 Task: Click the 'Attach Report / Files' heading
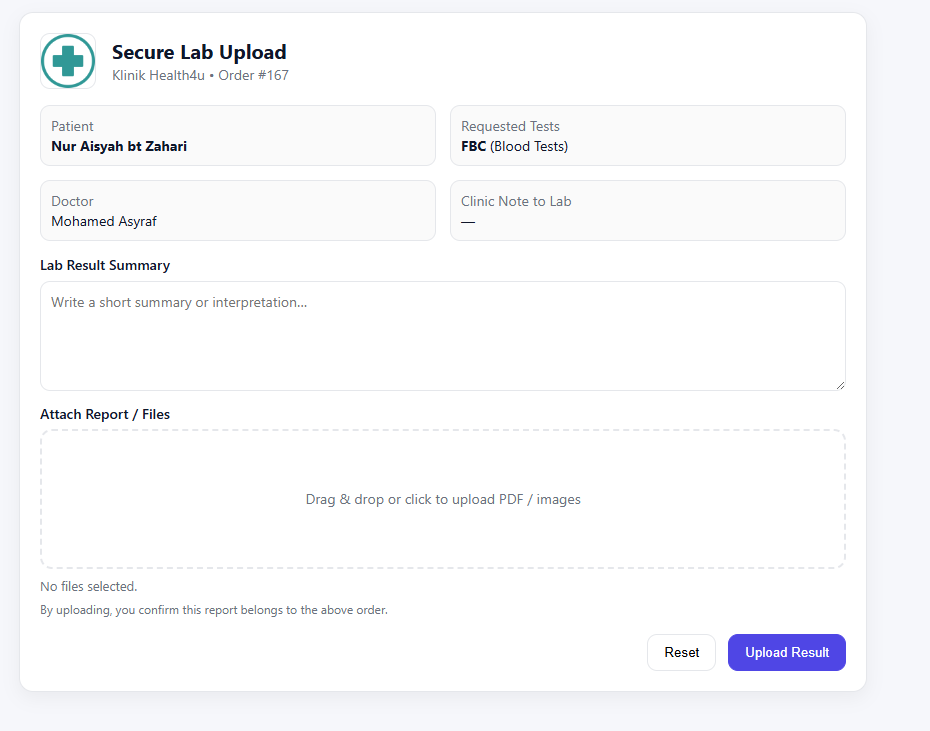pos(104,414)
